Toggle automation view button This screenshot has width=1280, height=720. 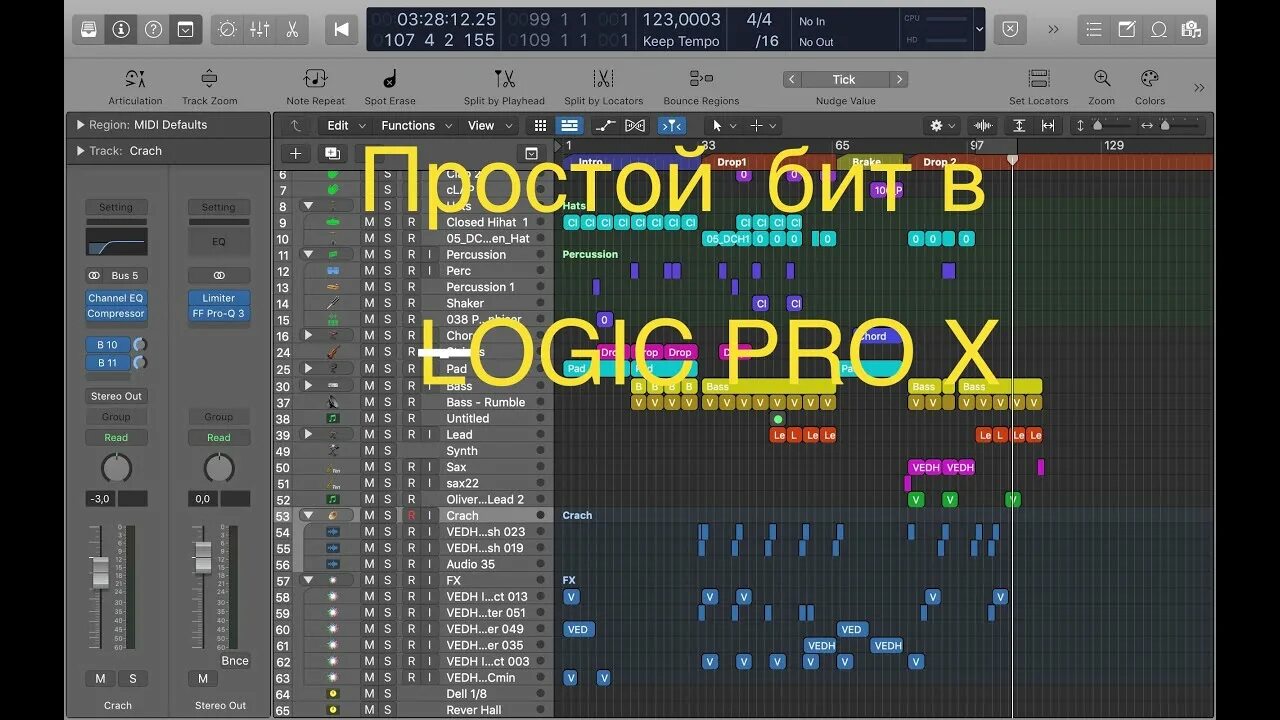coord(605,125)
